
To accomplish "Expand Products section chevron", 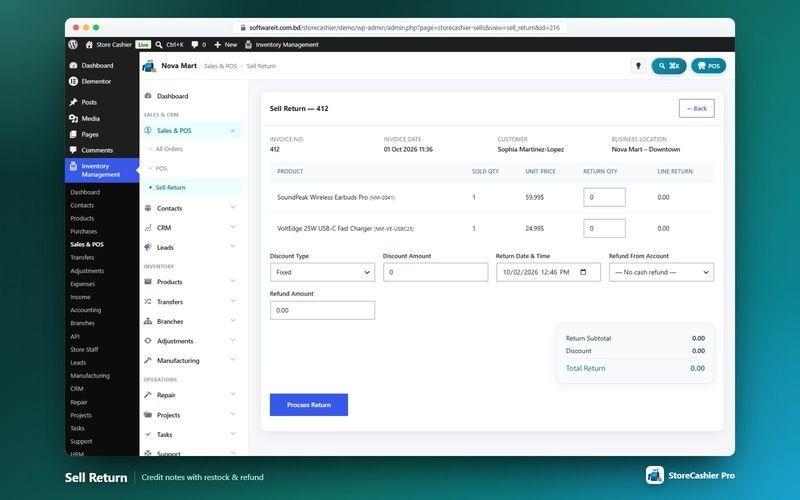I will coord(233,281).
